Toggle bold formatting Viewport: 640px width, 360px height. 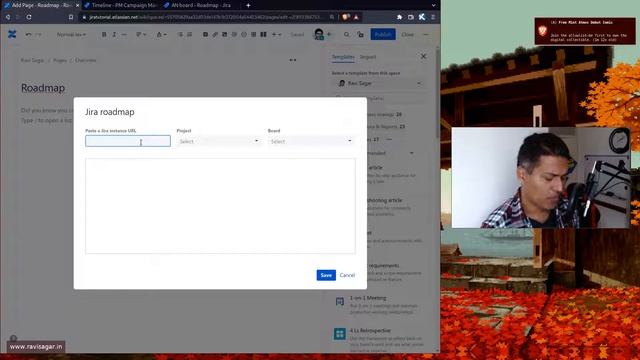coord(104,35)
